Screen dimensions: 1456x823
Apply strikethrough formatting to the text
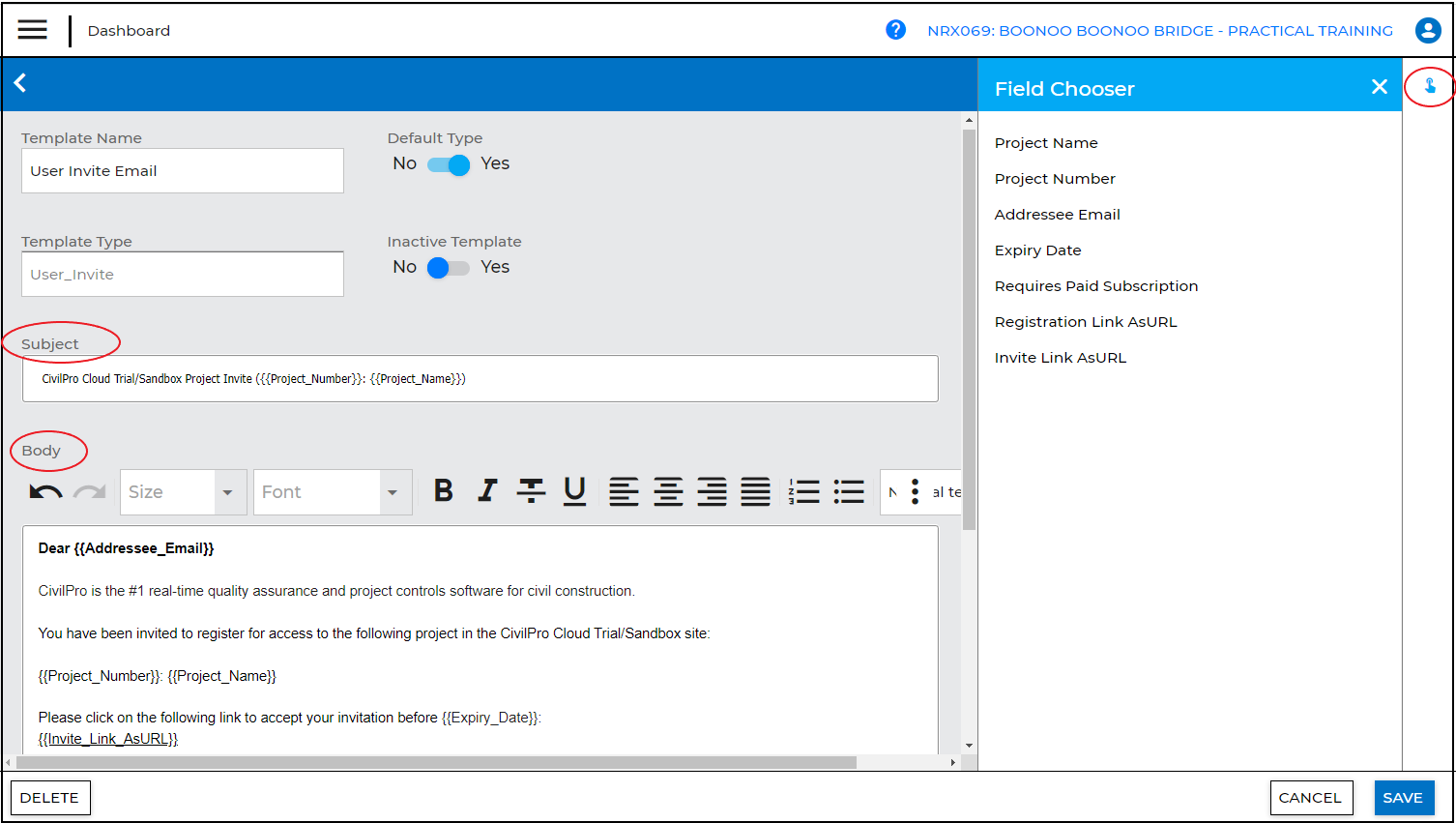coord(531,491)
